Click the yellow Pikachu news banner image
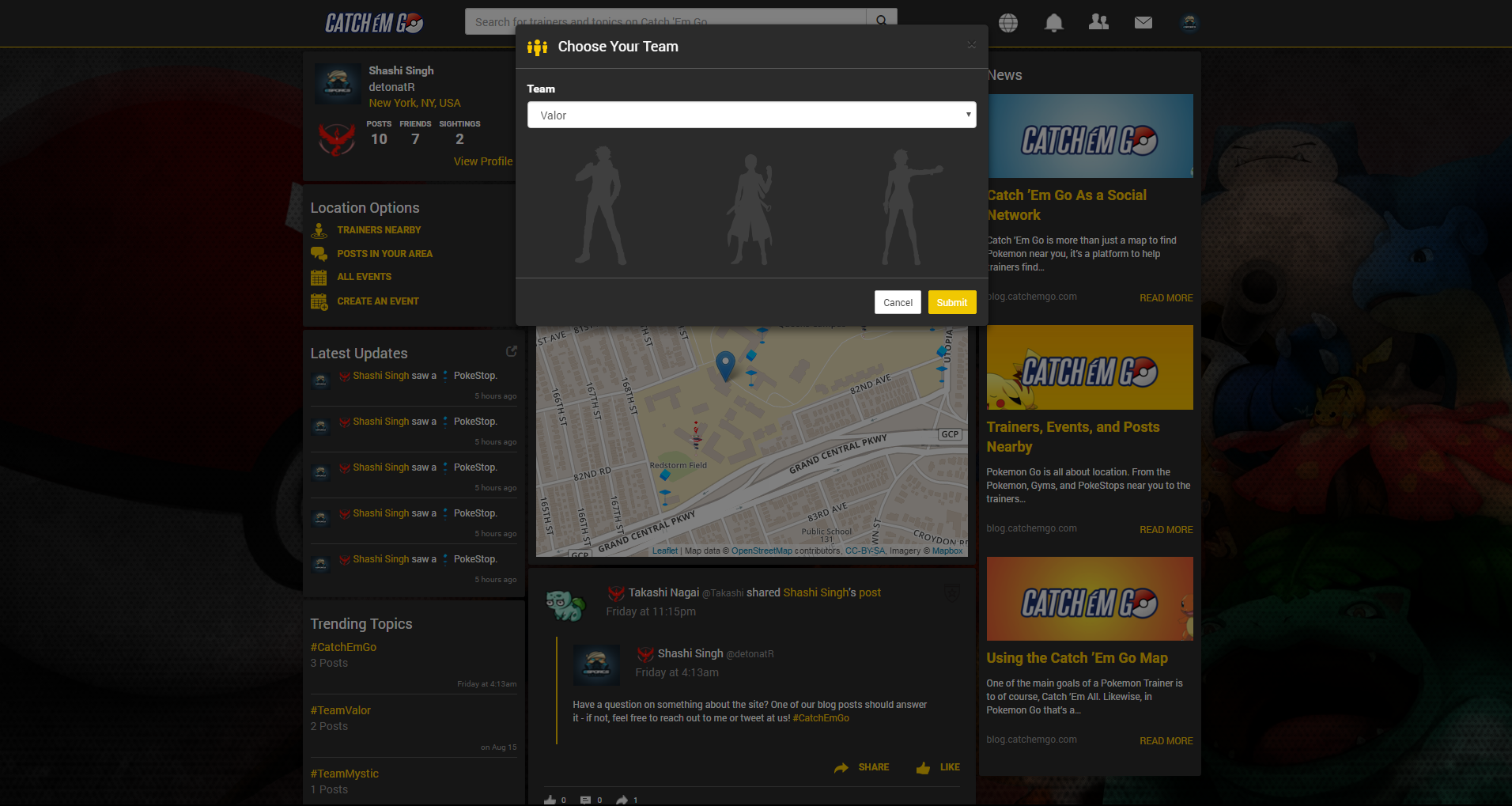 [x=1090, y=368]
